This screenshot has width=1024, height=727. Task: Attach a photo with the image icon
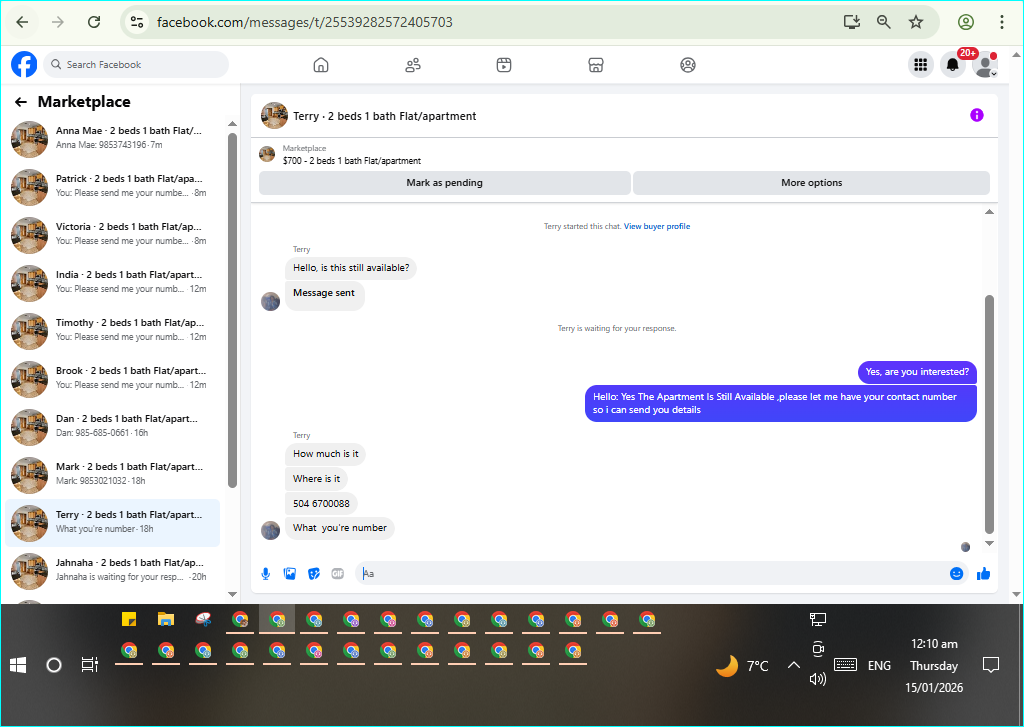tap(290, 574)
